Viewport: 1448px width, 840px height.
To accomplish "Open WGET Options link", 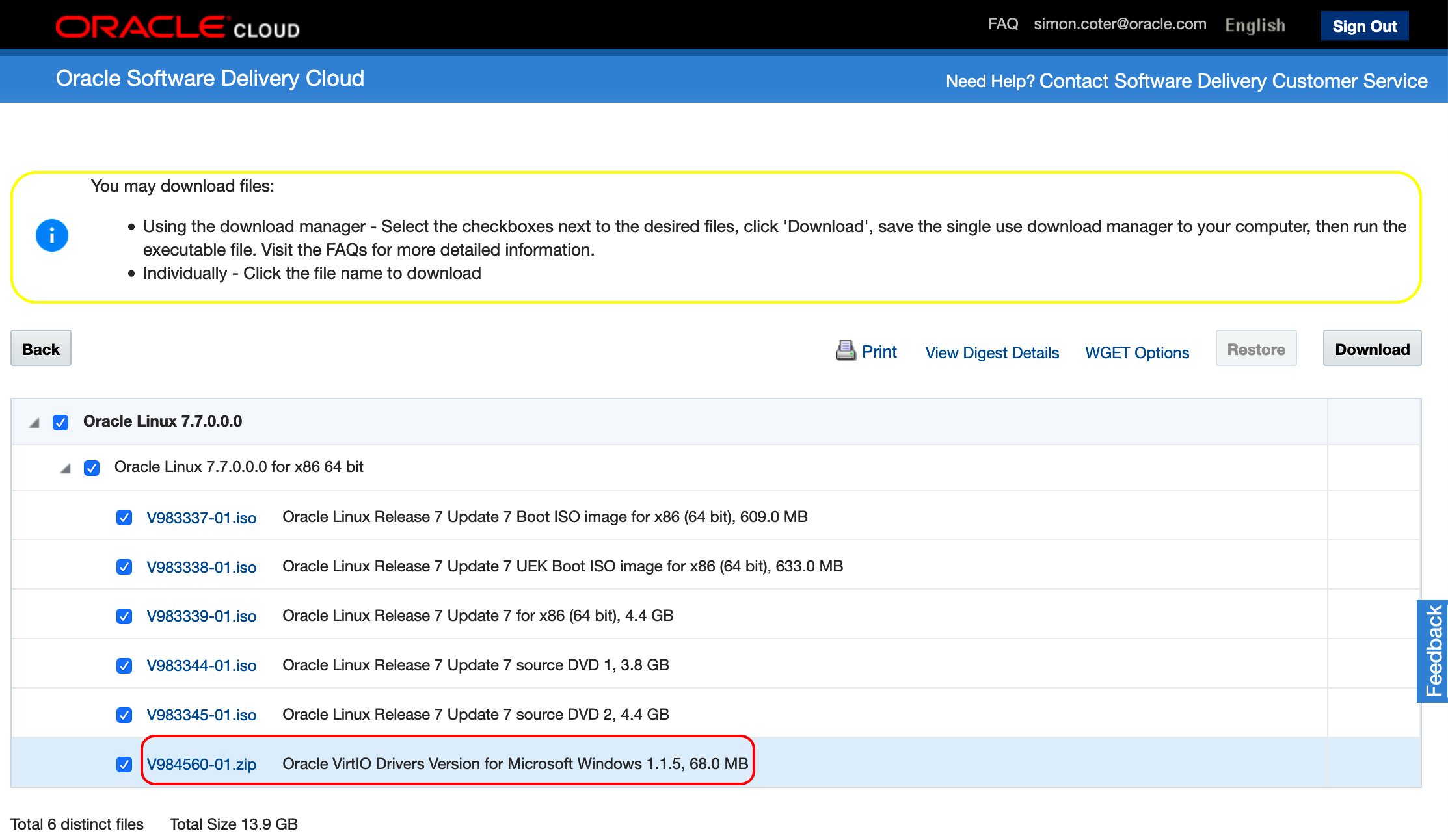I will coord(1137,353).
